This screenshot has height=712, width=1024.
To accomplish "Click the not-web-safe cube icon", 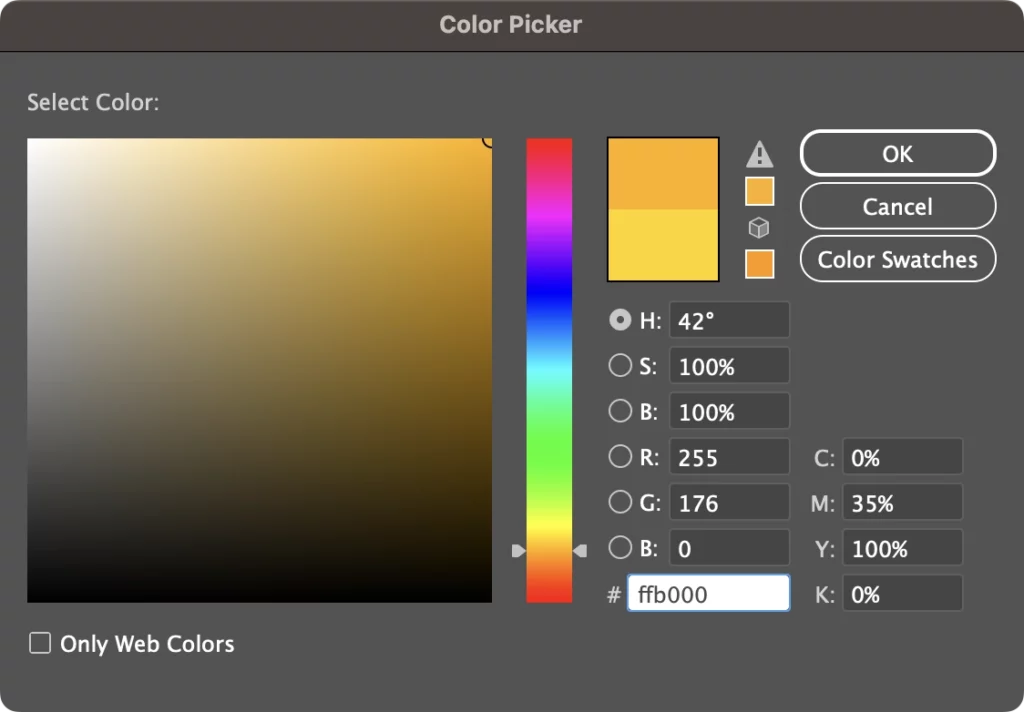I will 760,227.
